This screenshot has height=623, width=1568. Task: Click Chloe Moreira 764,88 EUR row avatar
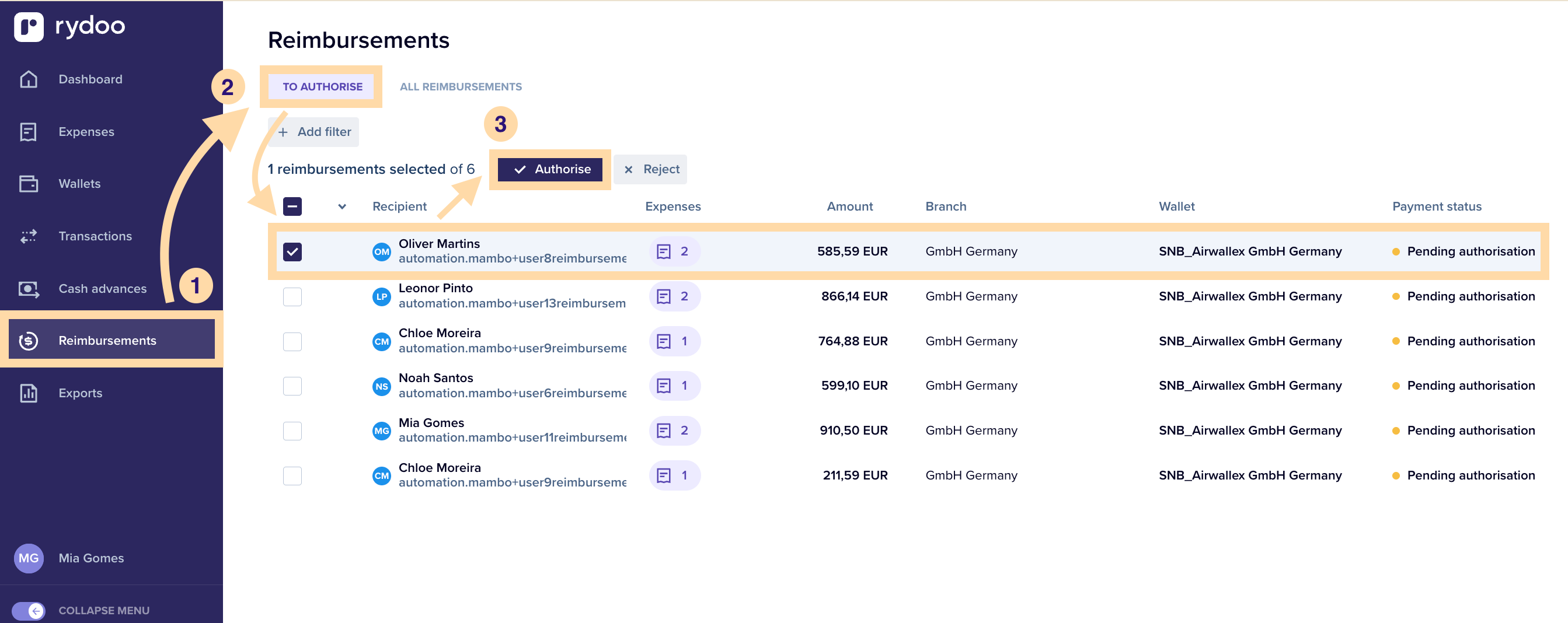tap(382, 341)
